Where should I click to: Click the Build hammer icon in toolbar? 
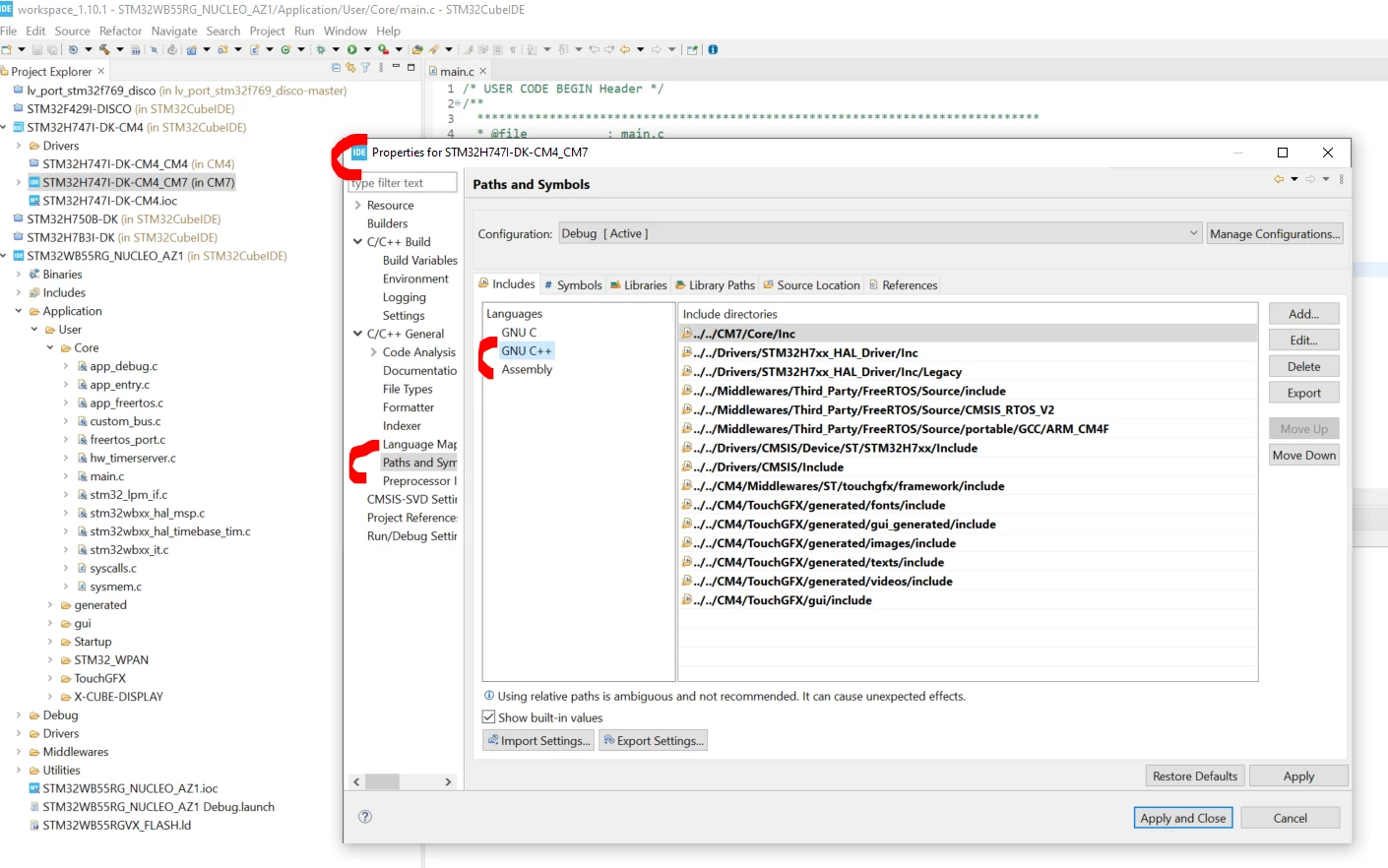click(103, 49)
